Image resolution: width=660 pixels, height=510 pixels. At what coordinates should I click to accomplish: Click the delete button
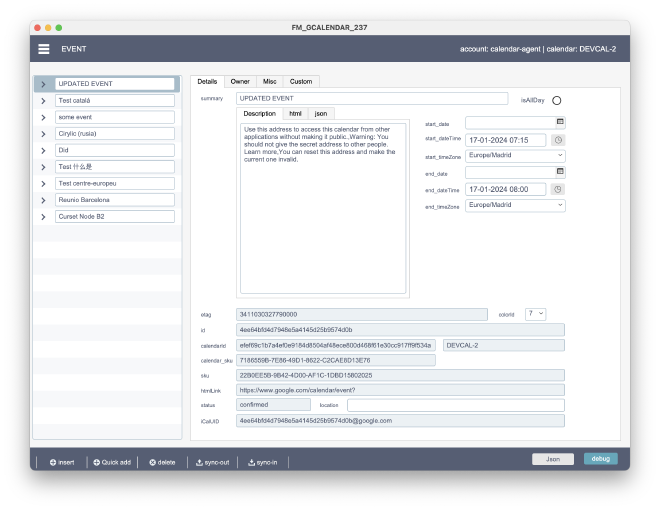pos(162,462)
